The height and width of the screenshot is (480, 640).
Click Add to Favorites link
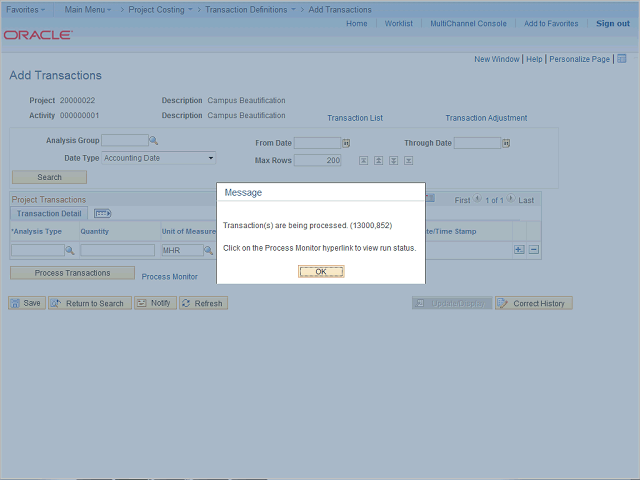tap(551, 24)
